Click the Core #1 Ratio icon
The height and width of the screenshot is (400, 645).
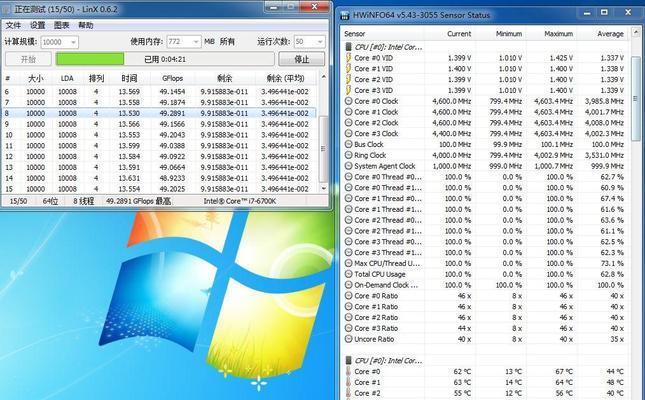(x=348, y=307)
